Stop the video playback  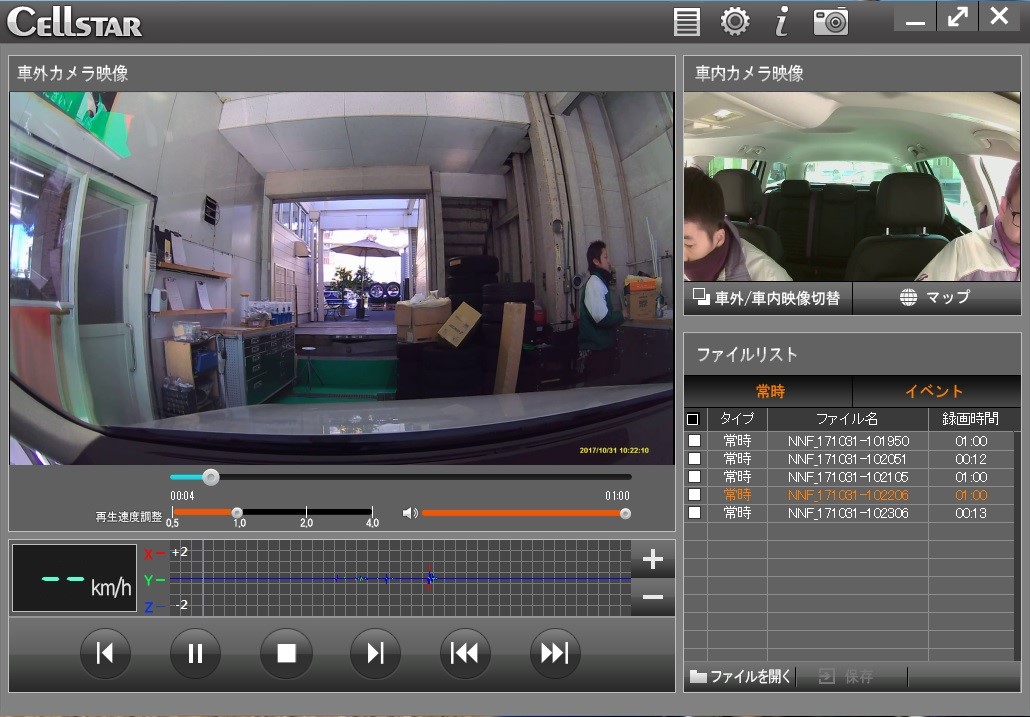tap(286, 654)
